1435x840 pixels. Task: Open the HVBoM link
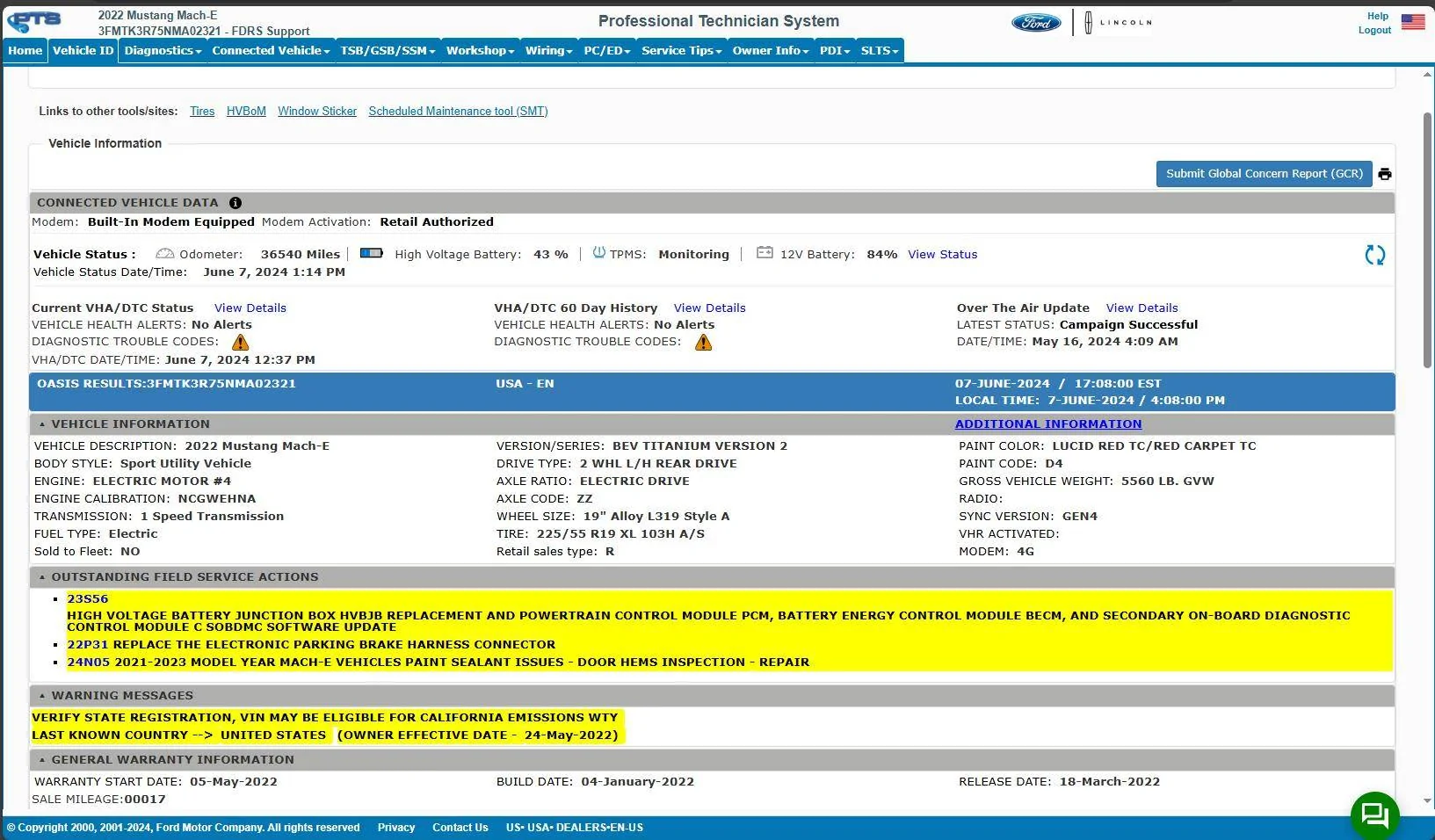246,112
